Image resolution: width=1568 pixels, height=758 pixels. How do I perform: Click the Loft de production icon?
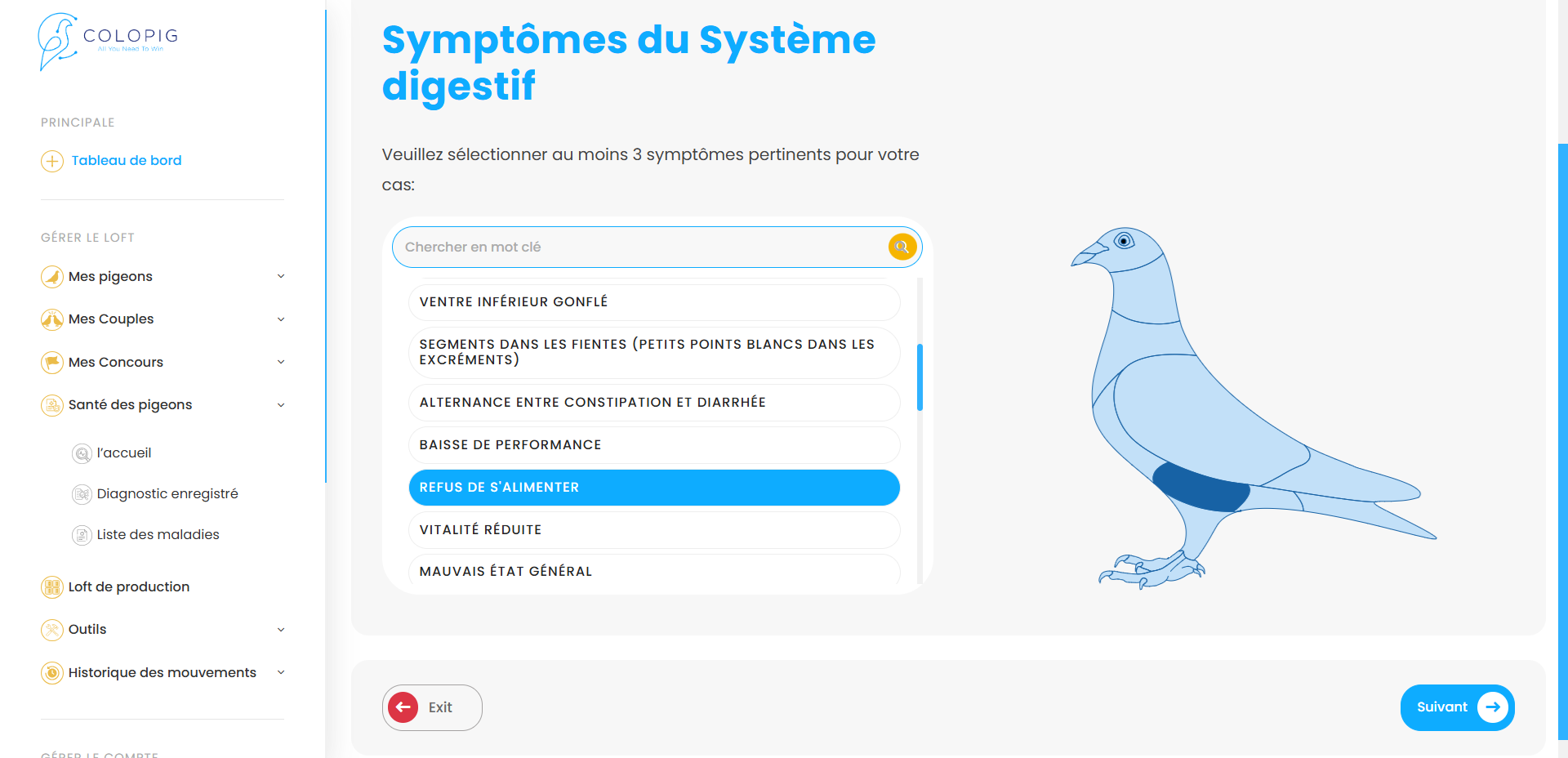[52, 586]
